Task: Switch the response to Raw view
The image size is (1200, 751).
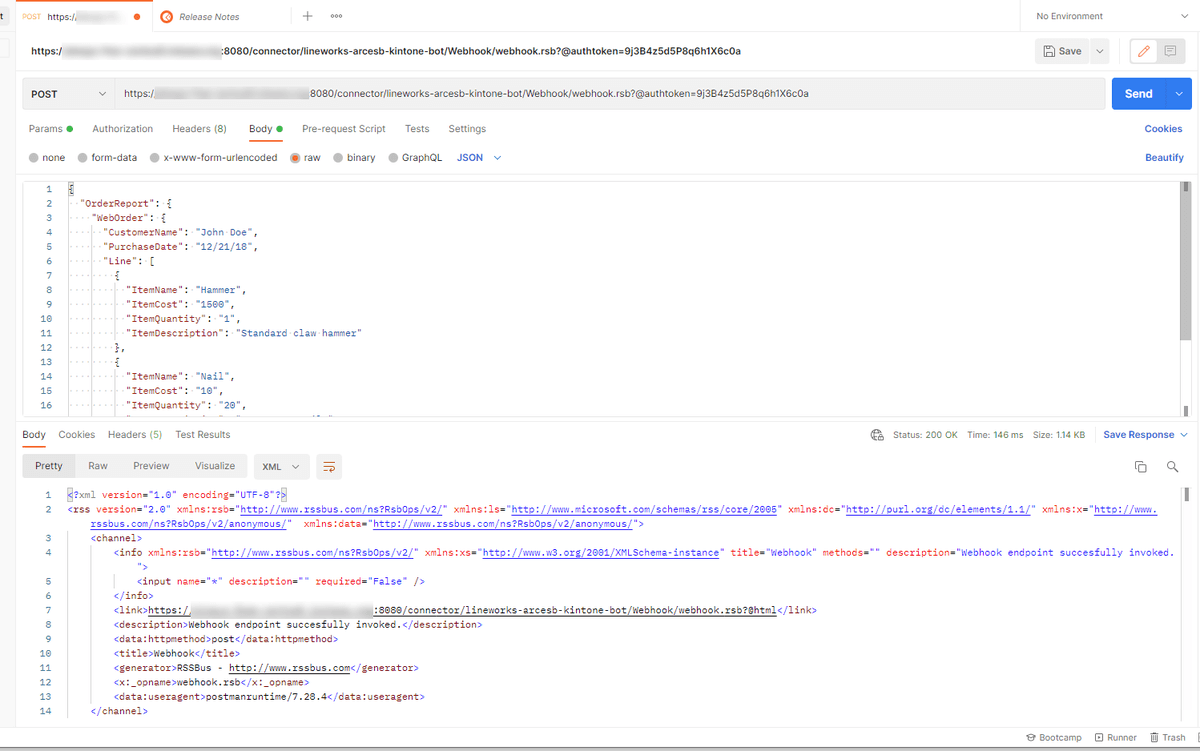Action: coord(98,466)
